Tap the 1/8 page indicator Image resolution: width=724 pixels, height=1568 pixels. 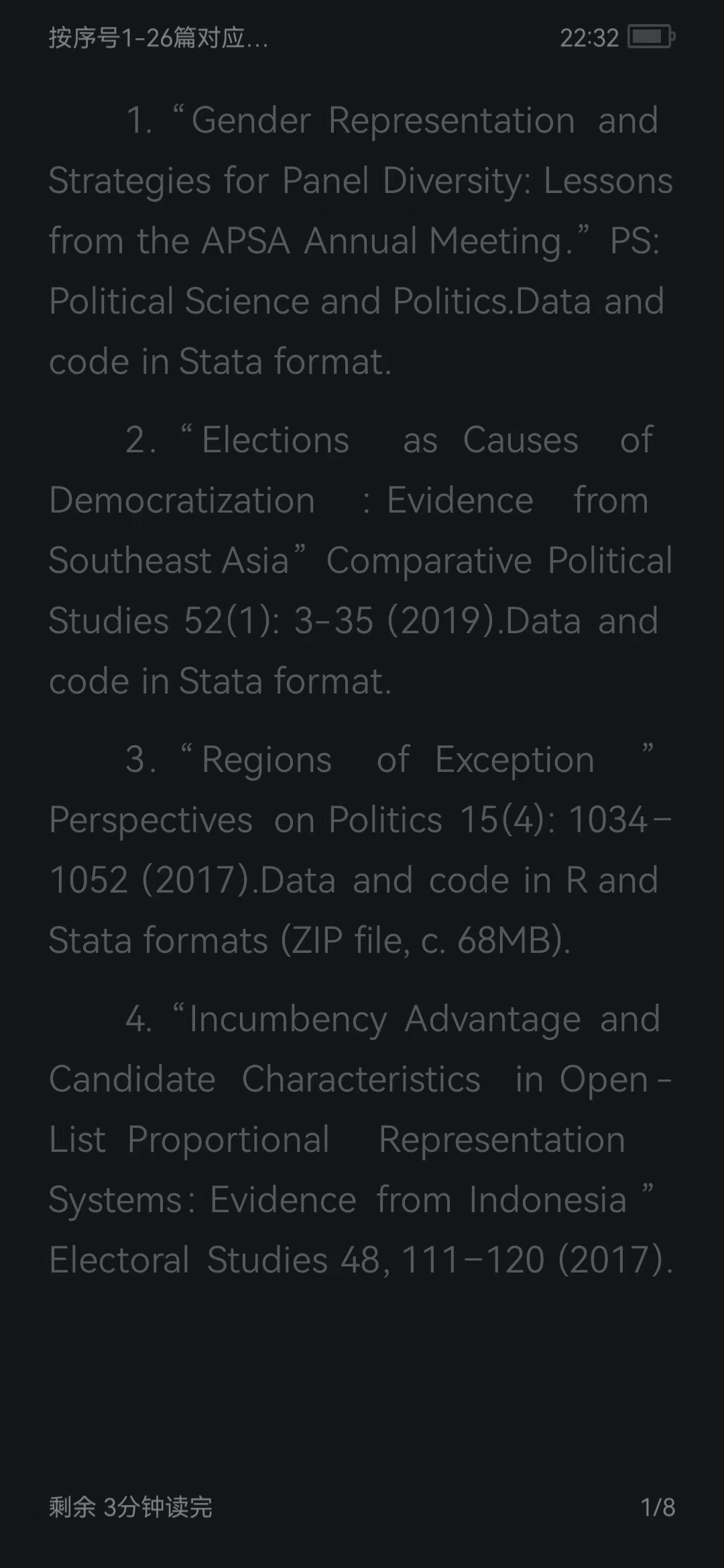658,1507
